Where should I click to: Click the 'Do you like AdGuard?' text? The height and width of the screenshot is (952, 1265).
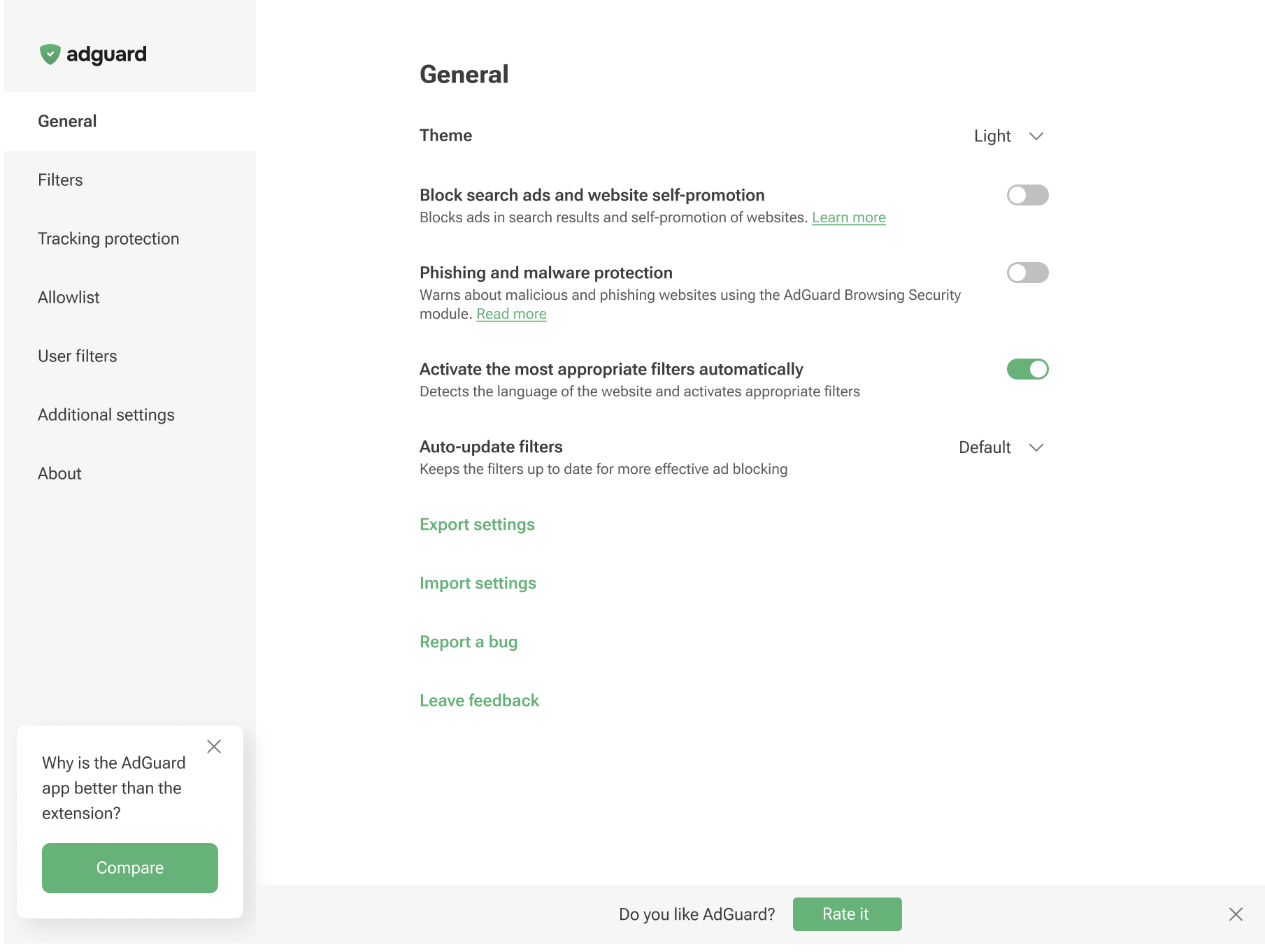(x=696, y=914)
